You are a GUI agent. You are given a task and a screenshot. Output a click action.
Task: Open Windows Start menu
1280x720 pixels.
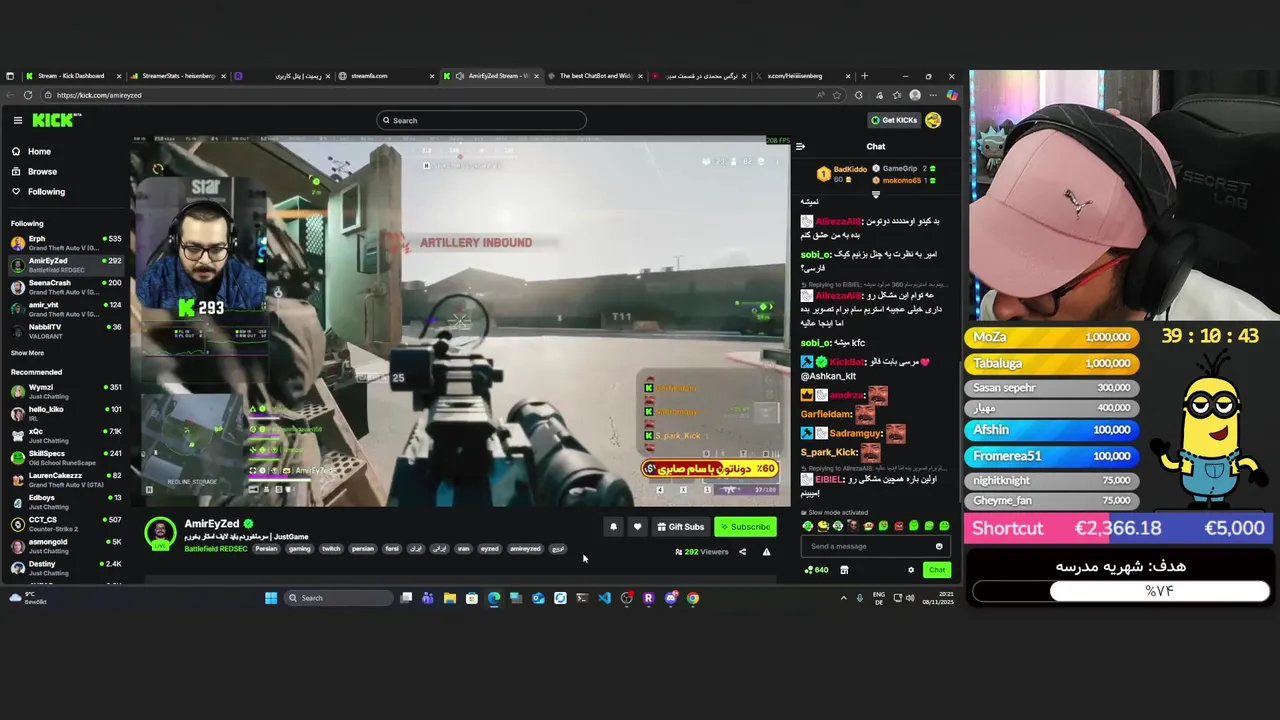click(270, 598)
